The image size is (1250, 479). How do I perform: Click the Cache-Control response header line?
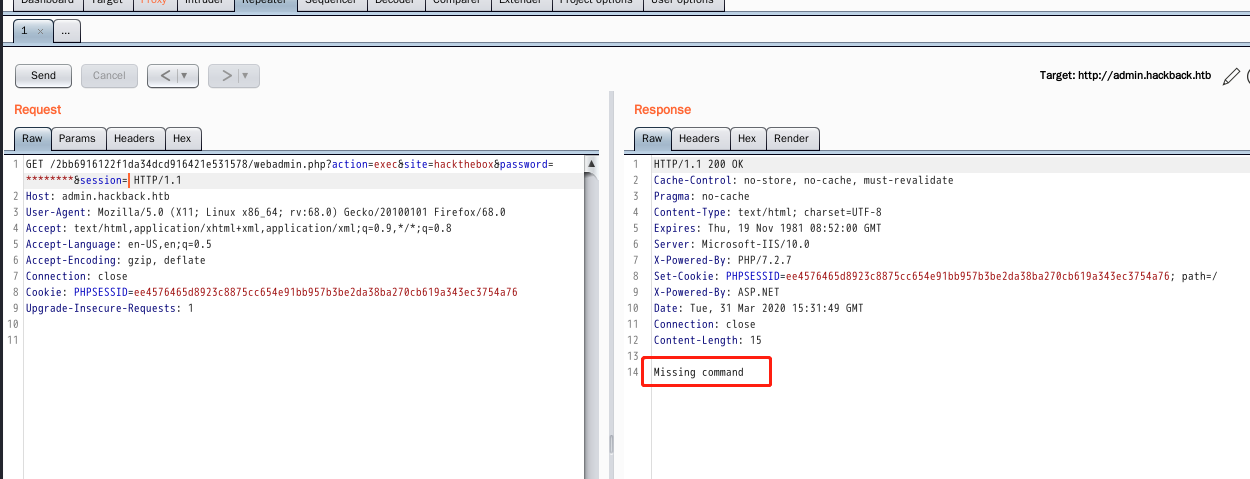tap(804, 180)
